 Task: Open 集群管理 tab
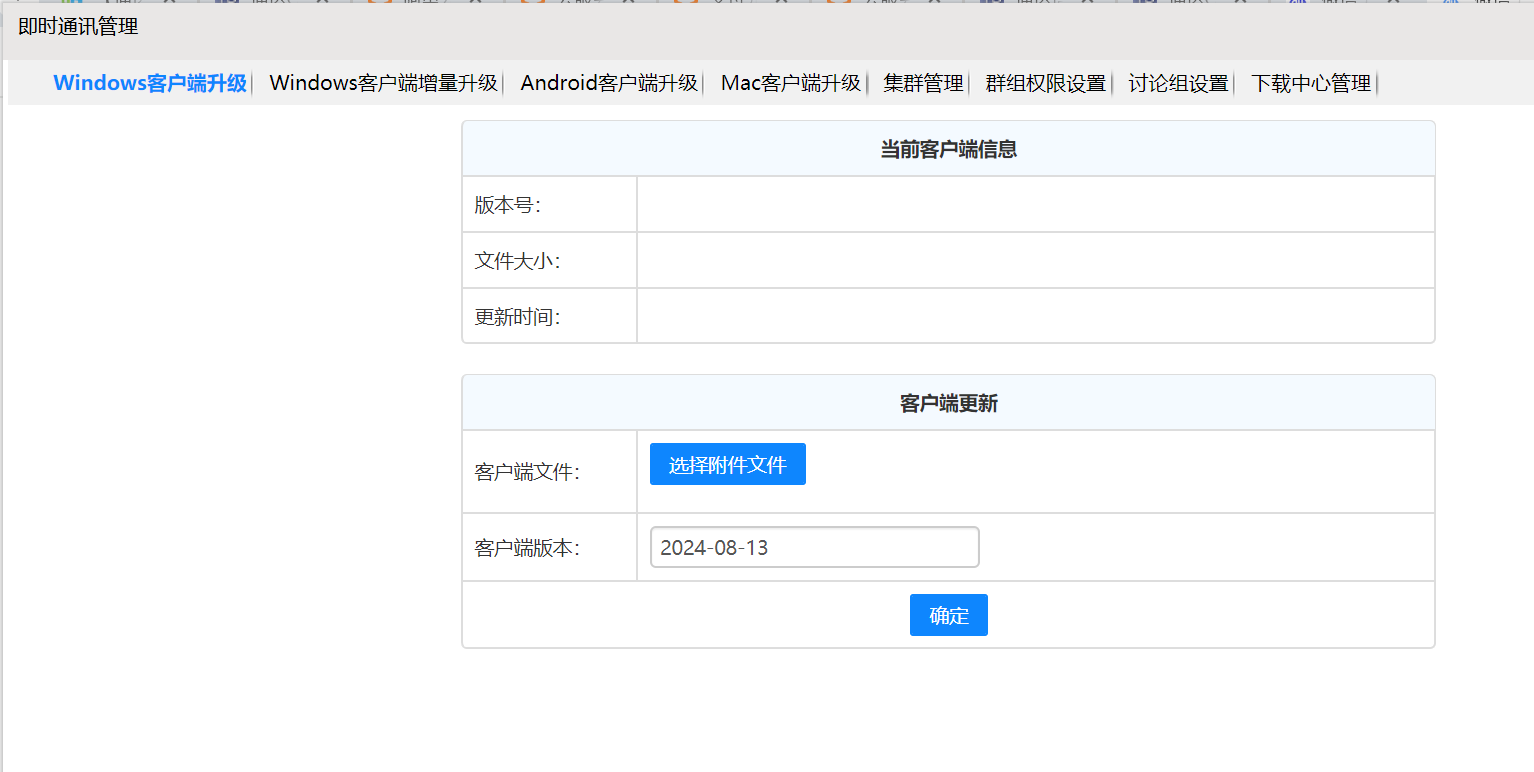click(923, 83)
